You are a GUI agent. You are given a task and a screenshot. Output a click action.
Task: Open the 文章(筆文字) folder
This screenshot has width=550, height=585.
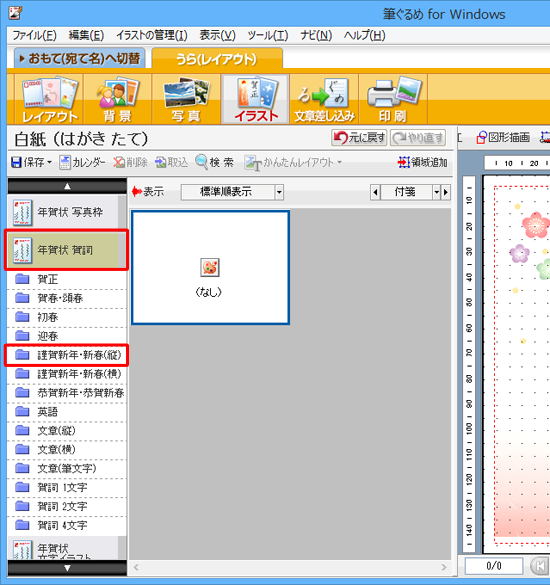[66, 469]
